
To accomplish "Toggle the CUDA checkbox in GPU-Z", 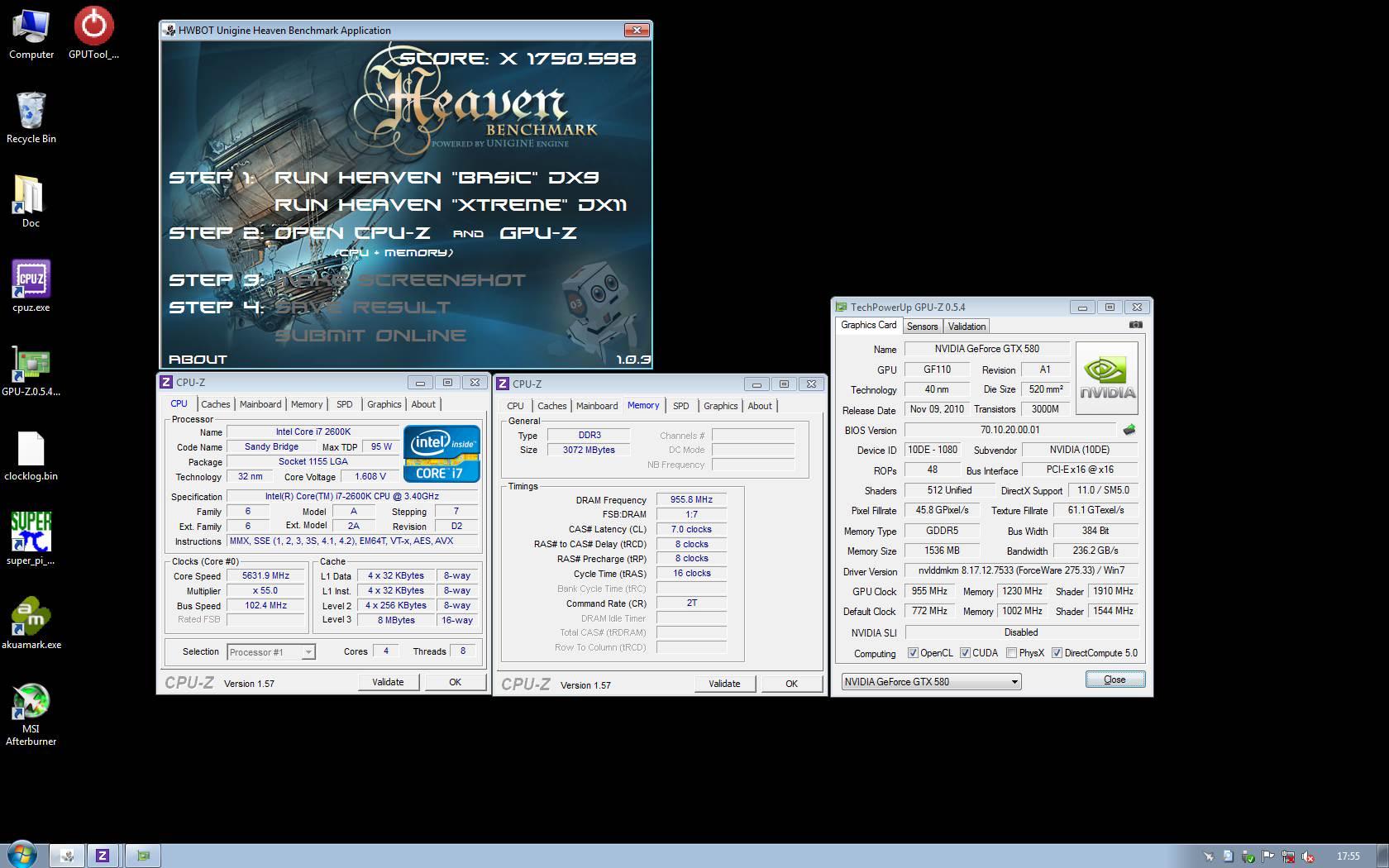I will click(x=965, y=653).
